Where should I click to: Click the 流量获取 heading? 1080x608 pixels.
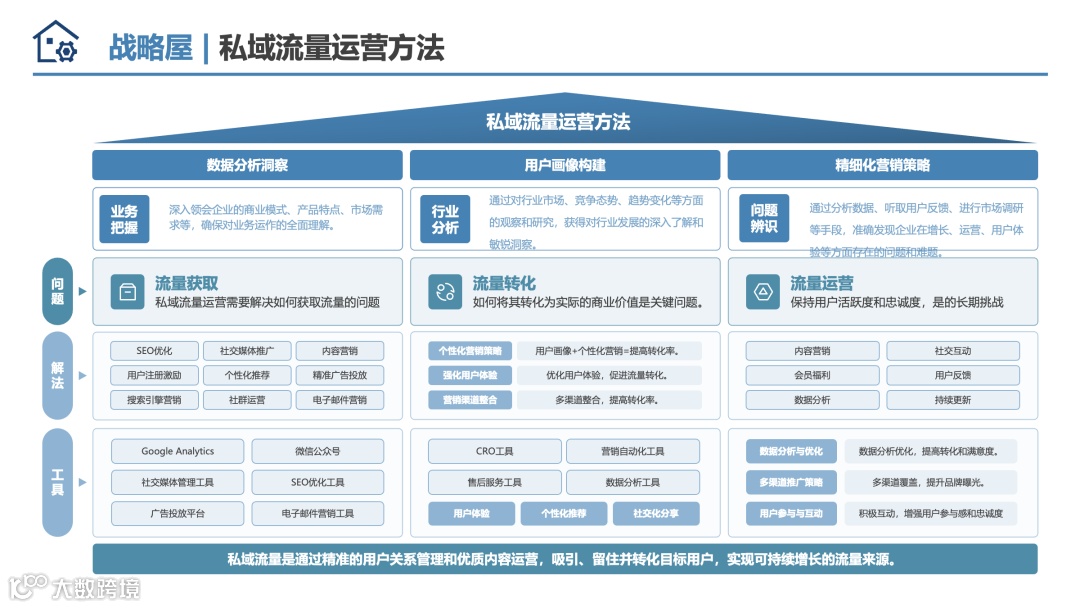click(x=187, y=283)
